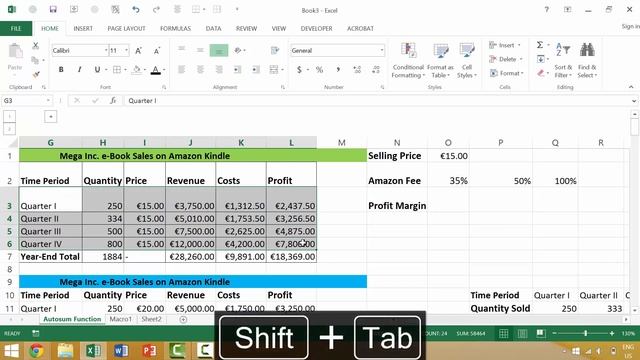Click the zoom slider handle

pos(585,333)
